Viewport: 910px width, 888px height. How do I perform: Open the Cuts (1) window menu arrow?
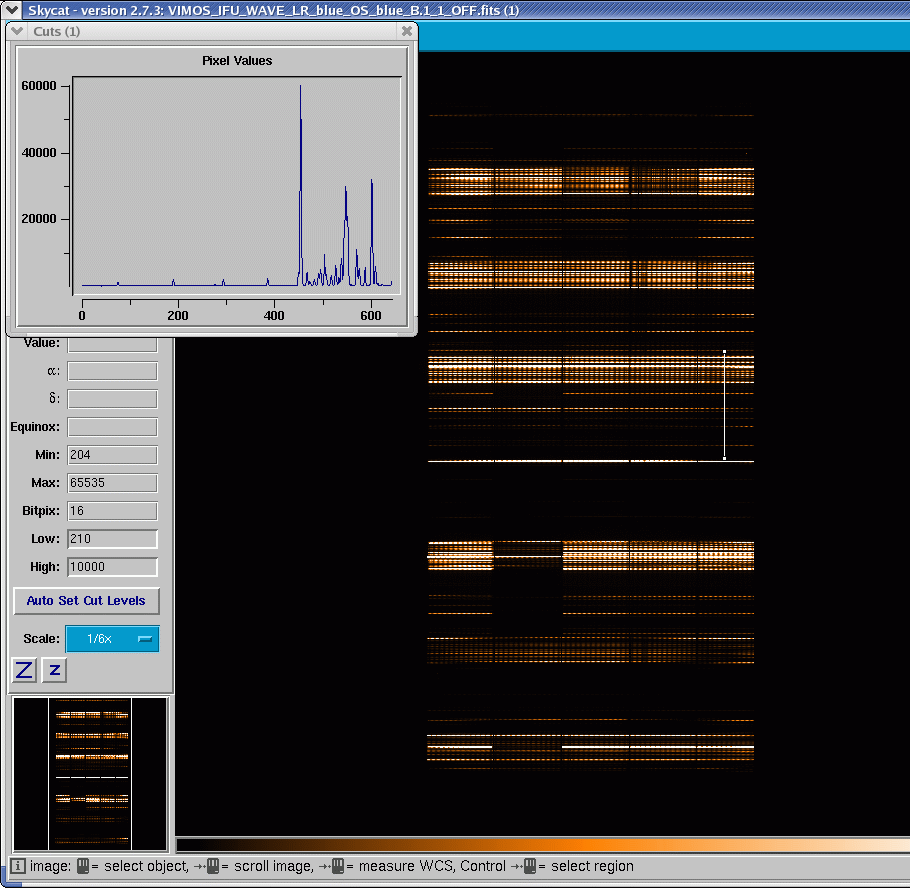pyautogui.click(x=17, y=31)
